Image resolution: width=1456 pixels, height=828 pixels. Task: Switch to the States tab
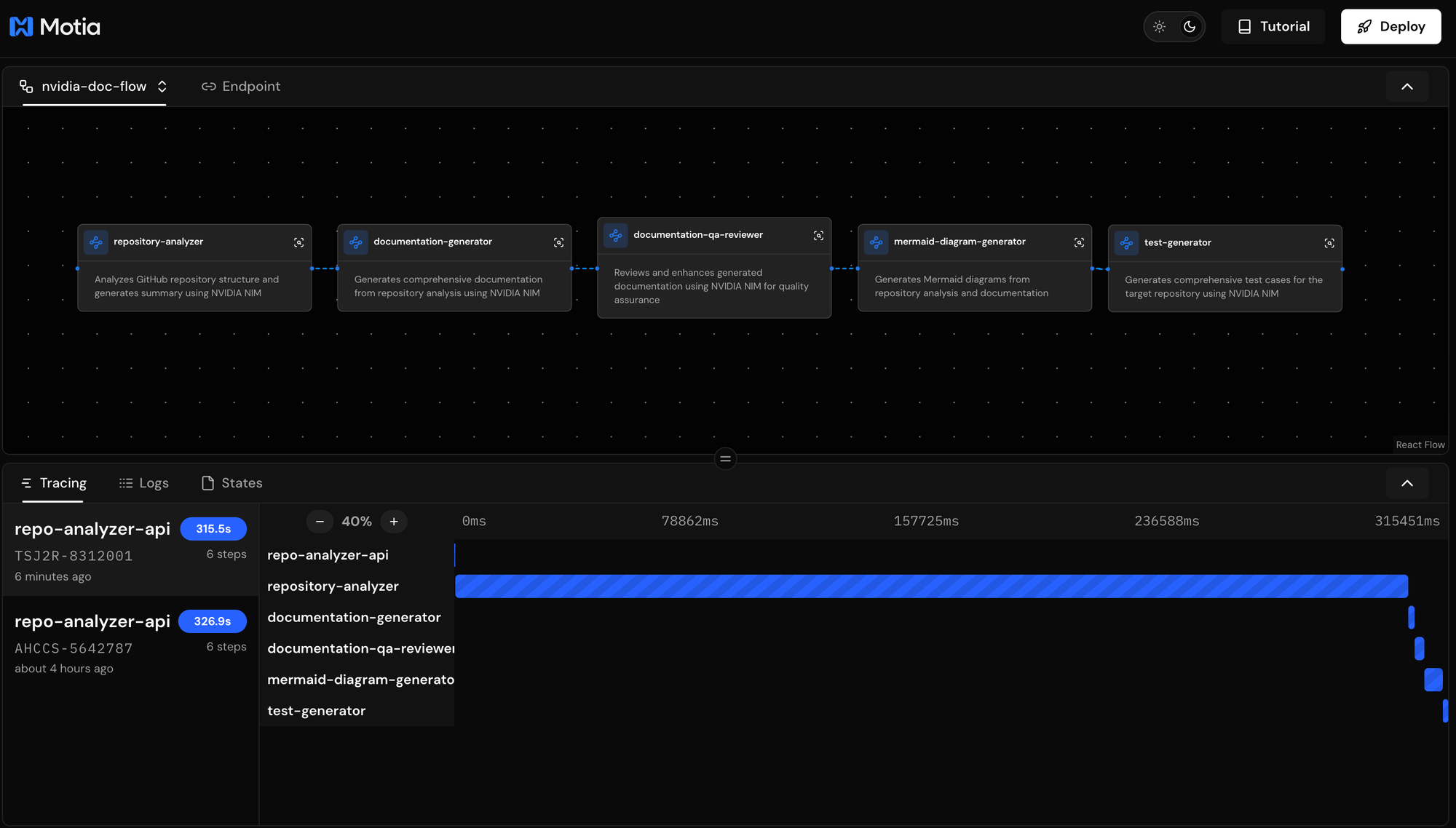(232, 483)
